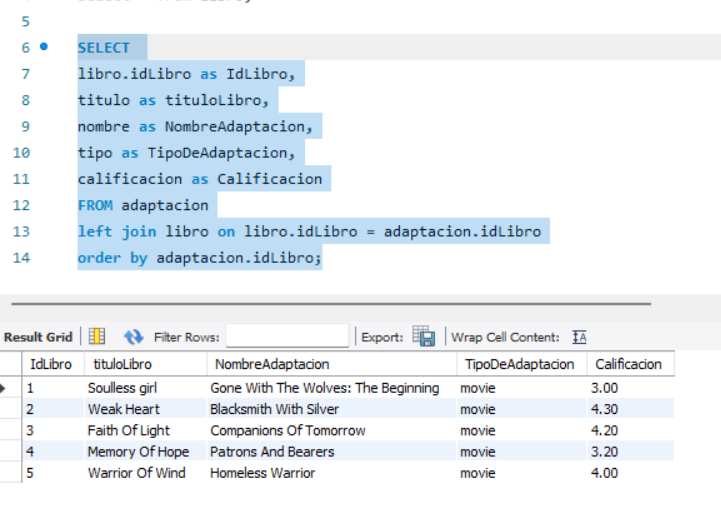
Task: Click the TipoDeAdaptacion column header
Action: [x=520, y=365]
